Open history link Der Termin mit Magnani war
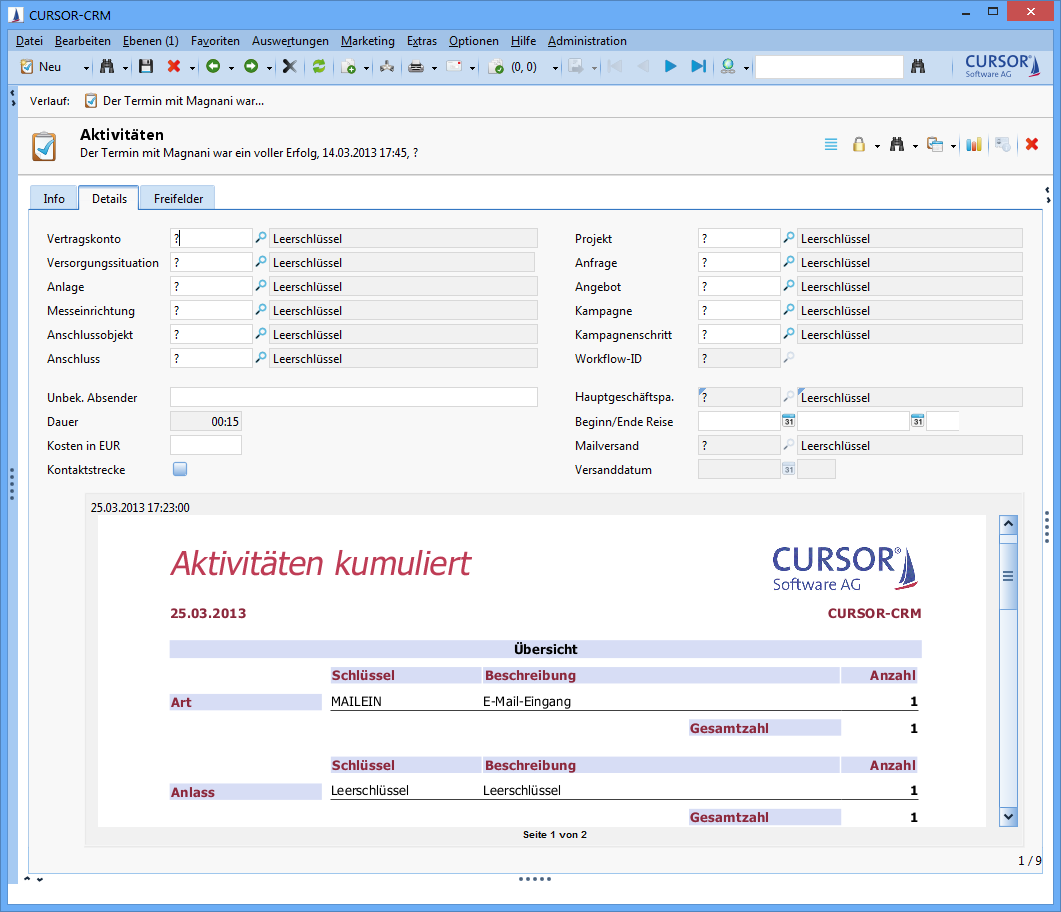Viewport: 1061px width, 912px height. [x=183, y=101]
